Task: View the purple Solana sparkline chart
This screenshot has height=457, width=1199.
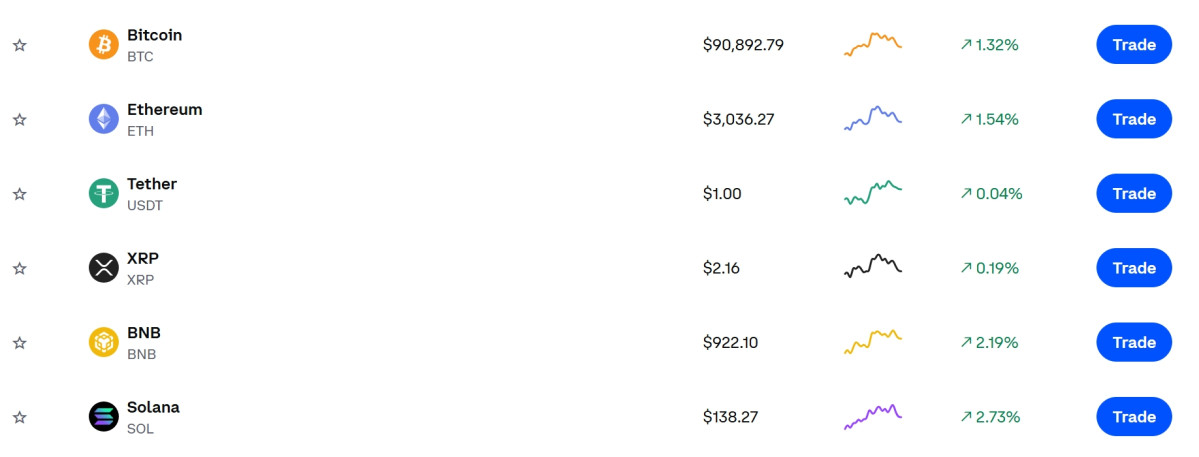Action: point(872,416)
